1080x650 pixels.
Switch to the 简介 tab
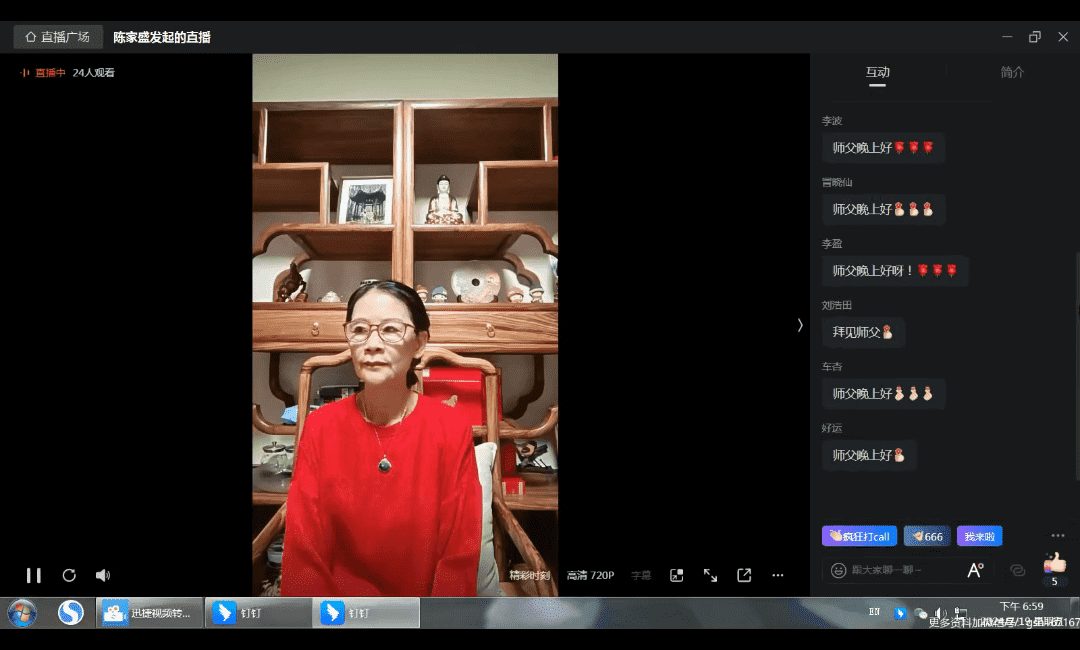(1012, 72)
